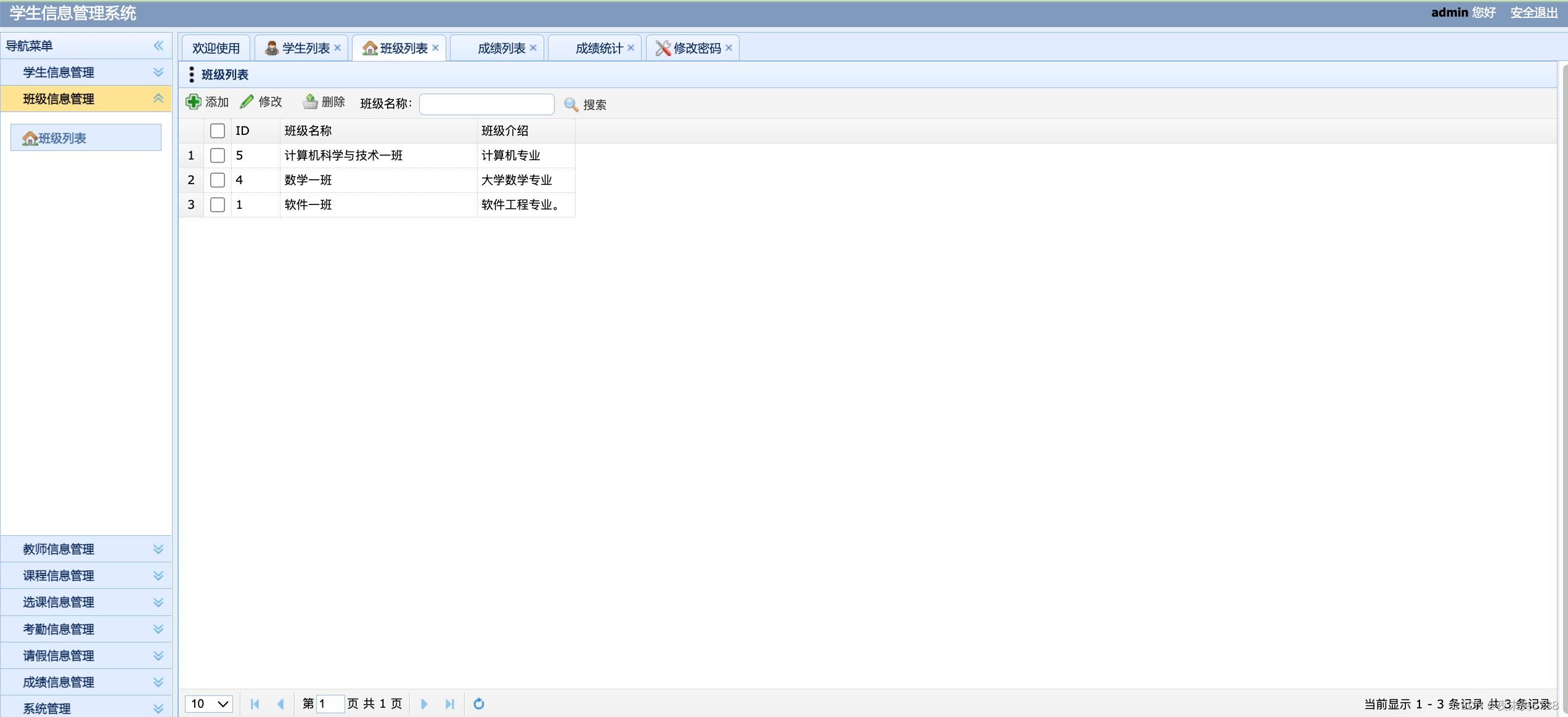Go to next page with arrow icon
The height and width of the screenshot is (717, 1568).
pyautogui.click(x=424, y=704)
